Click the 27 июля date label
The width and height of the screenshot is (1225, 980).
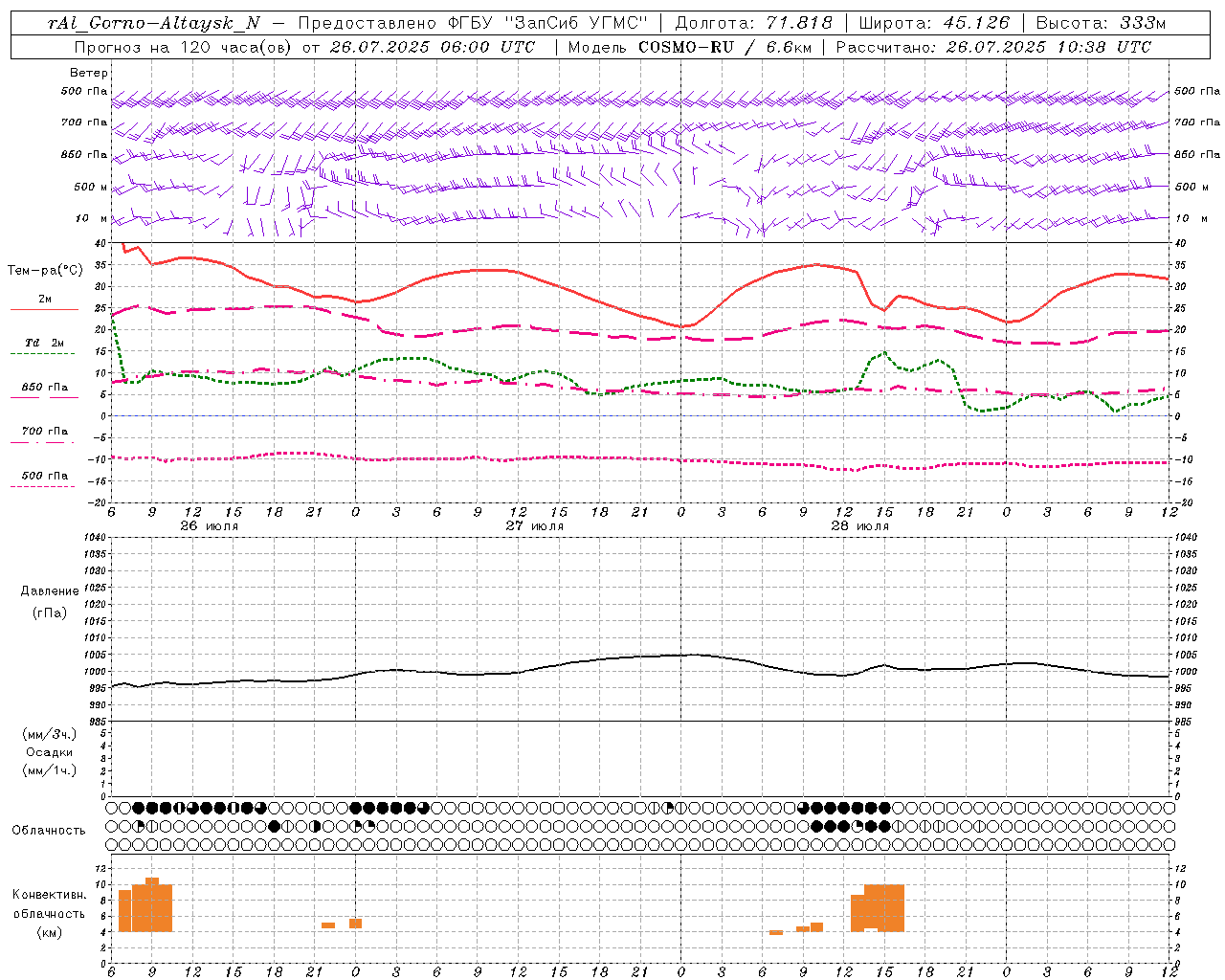pos(535,526)
